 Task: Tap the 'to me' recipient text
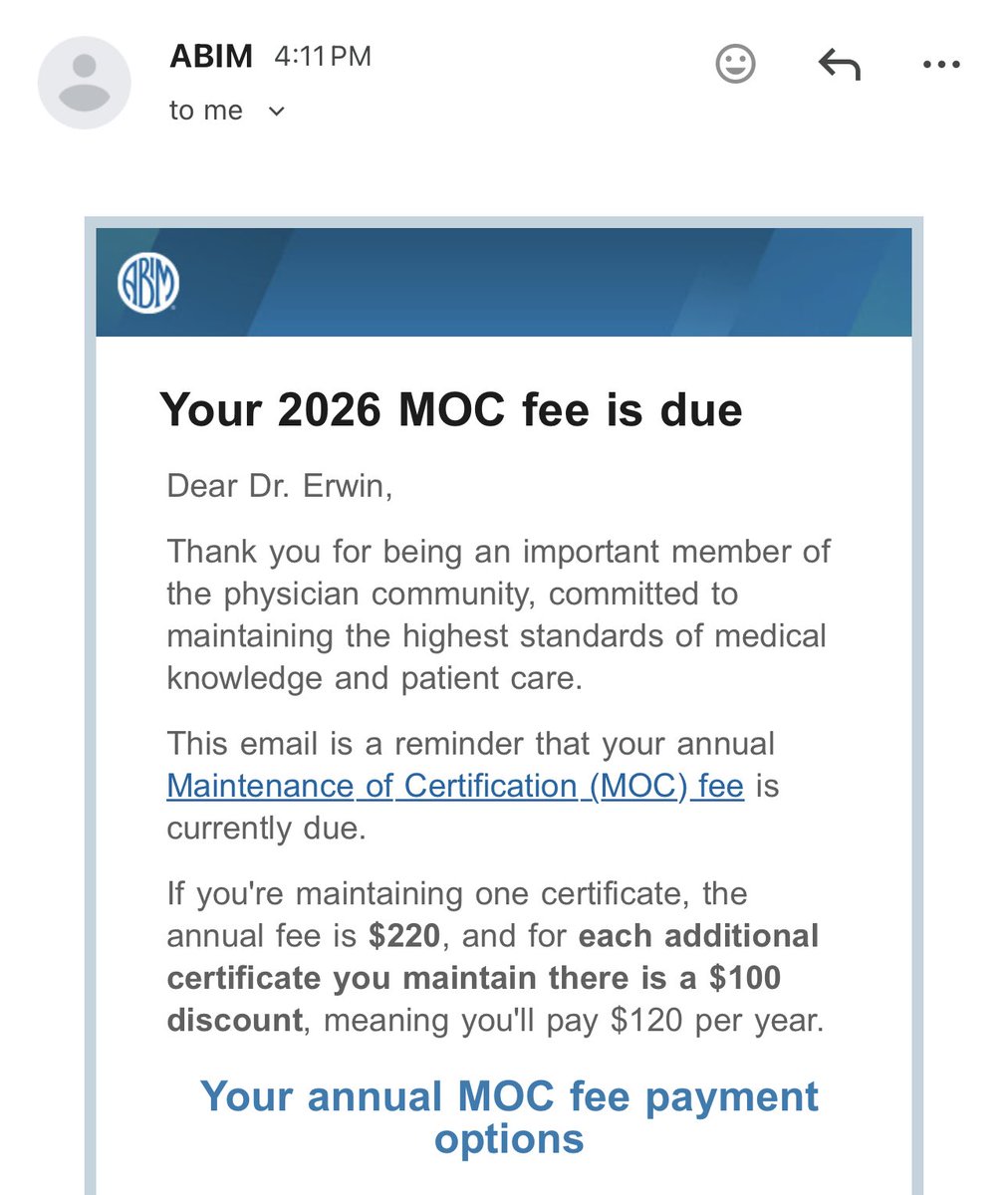tap(206, 111)
